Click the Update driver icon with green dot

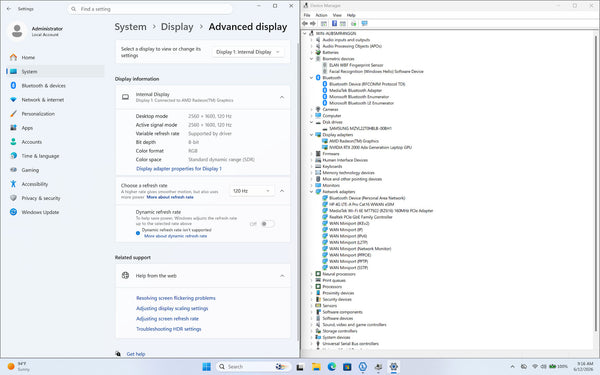(x=353, y=24)
